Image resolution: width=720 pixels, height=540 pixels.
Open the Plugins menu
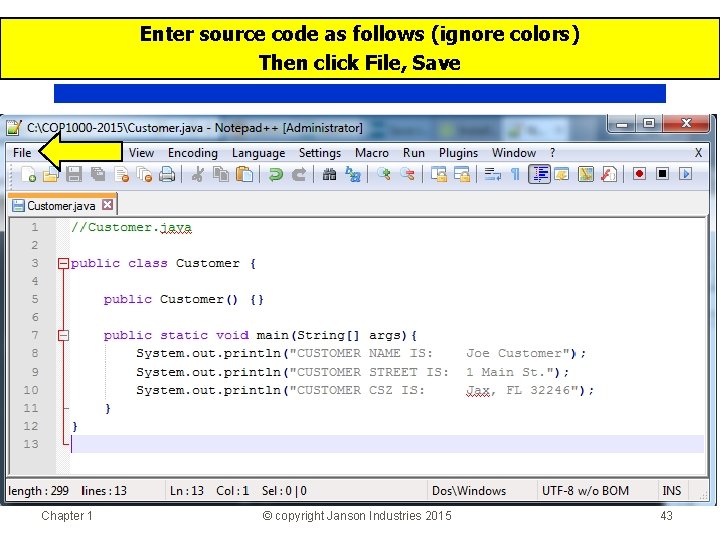[x=458, y=153]
